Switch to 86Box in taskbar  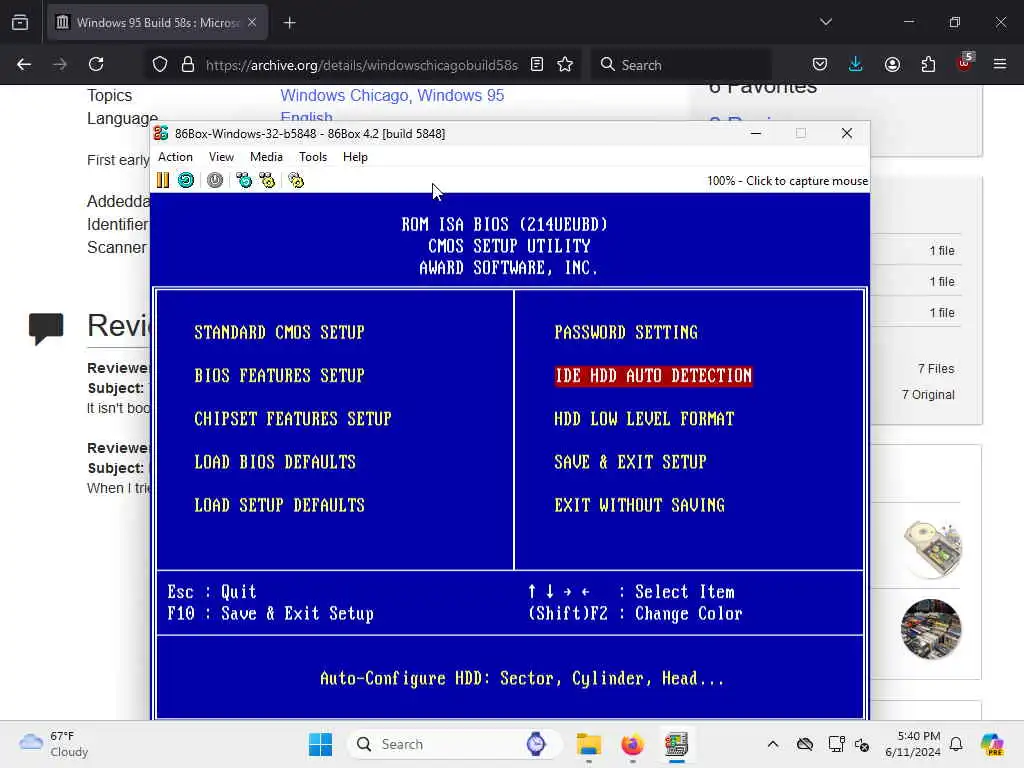pos(676,744)
